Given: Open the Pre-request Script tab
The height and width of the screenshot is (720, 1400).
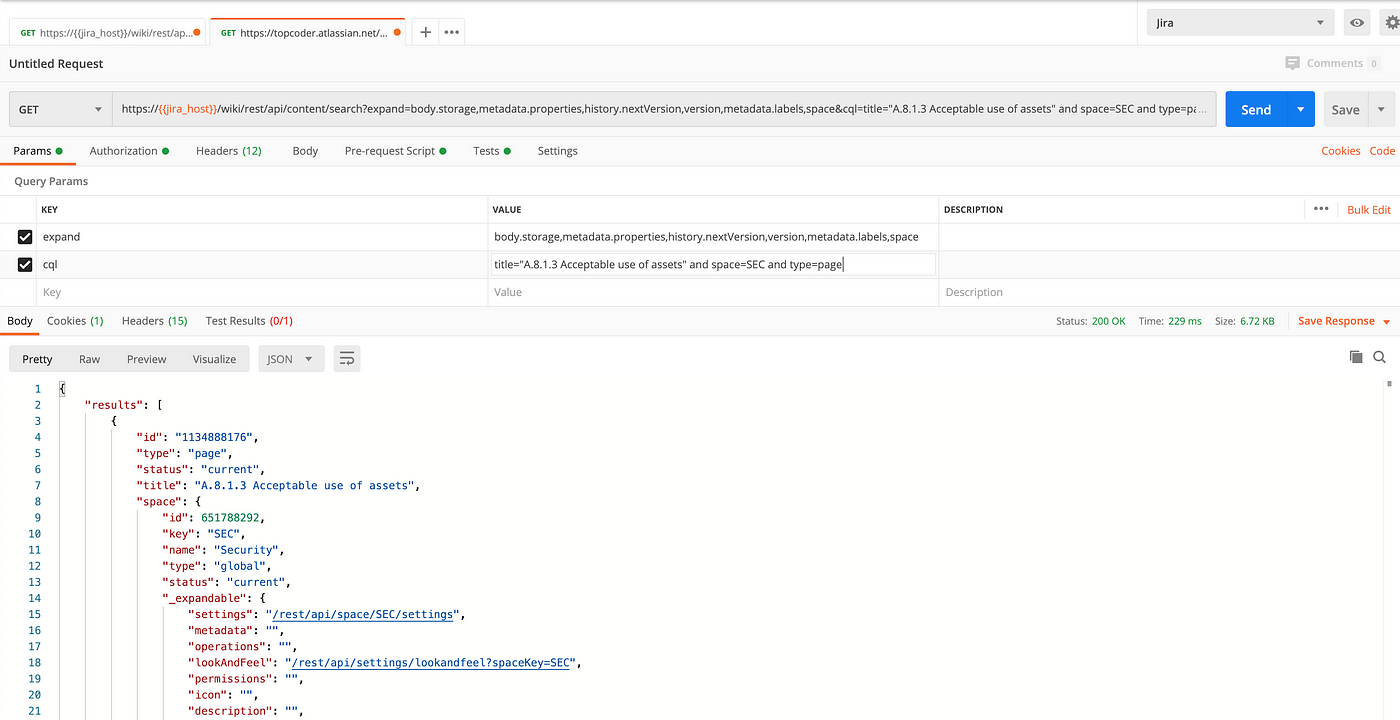Looking at the screenshot, I should coord(395,151).
